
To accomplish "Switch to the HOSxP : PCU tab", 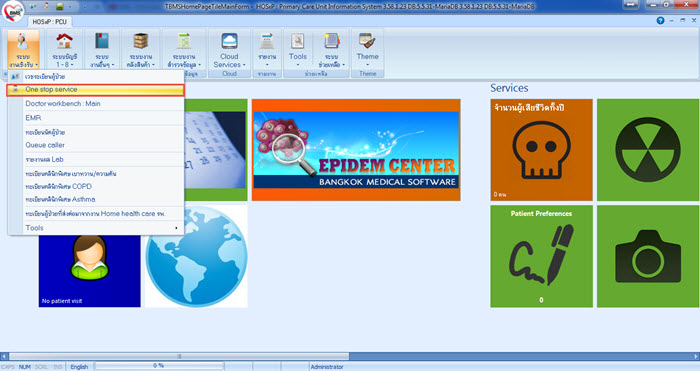I will click(x=50, y=21).
